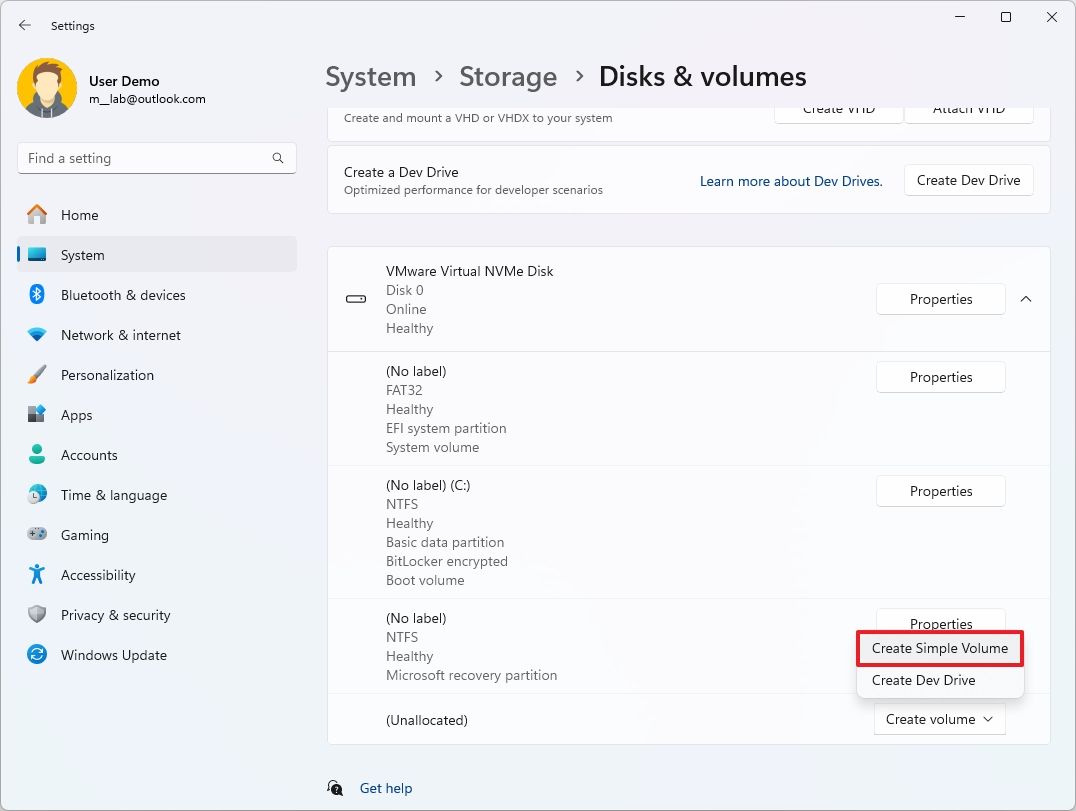Choose Create Dev Drive from popup menu
Viewport: 1076px width, 811px height.
point(923,680)
